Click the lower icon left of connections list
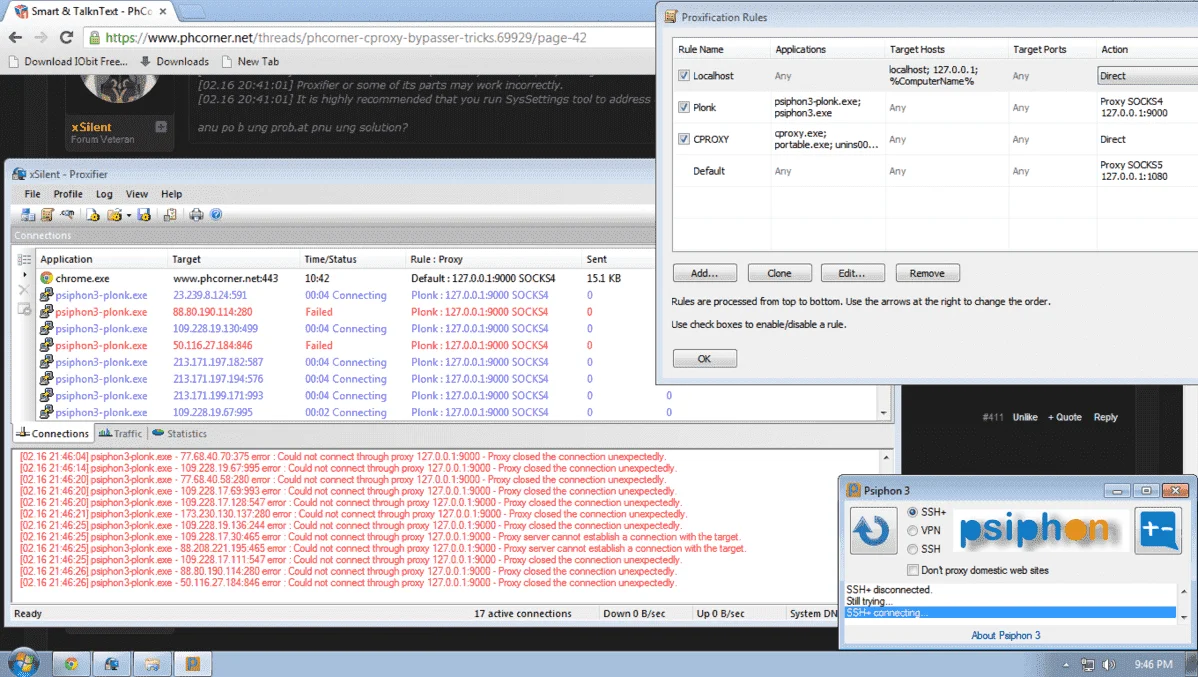 click(24, 309)
